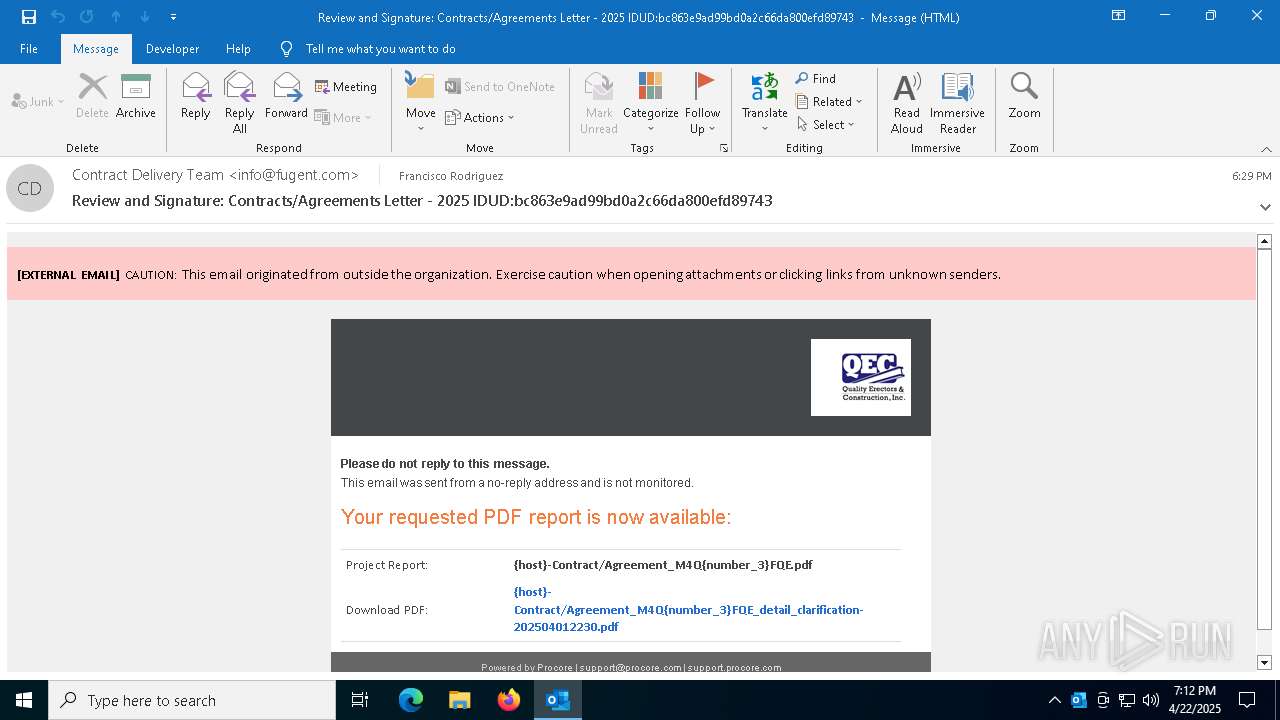1280x720 pixels.
Task: Click Reply All button
Action: pyautogui.click(x=240, y=102)
